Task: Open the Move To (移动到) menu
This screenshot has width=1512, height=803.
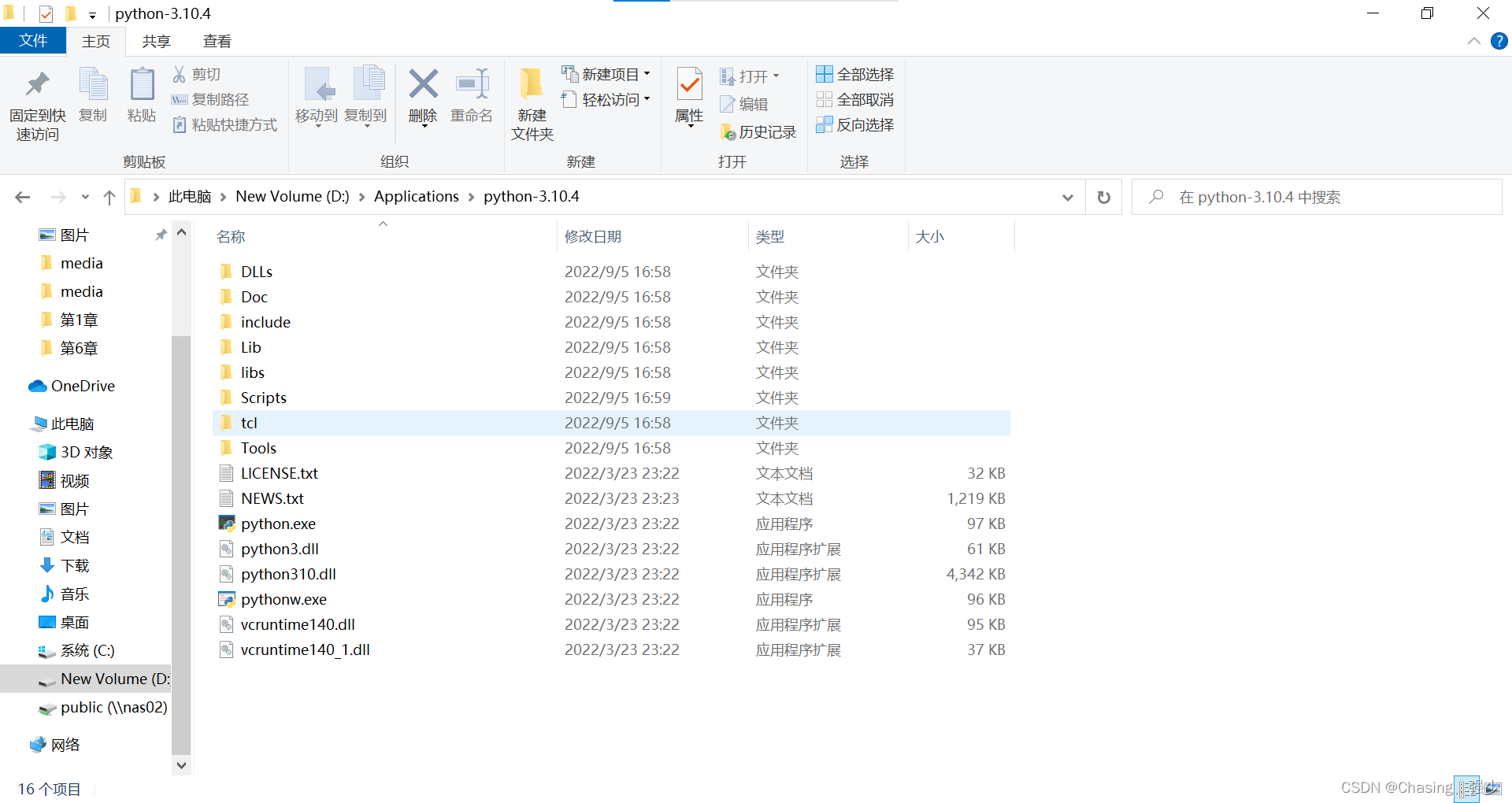Action: (317, 96)
